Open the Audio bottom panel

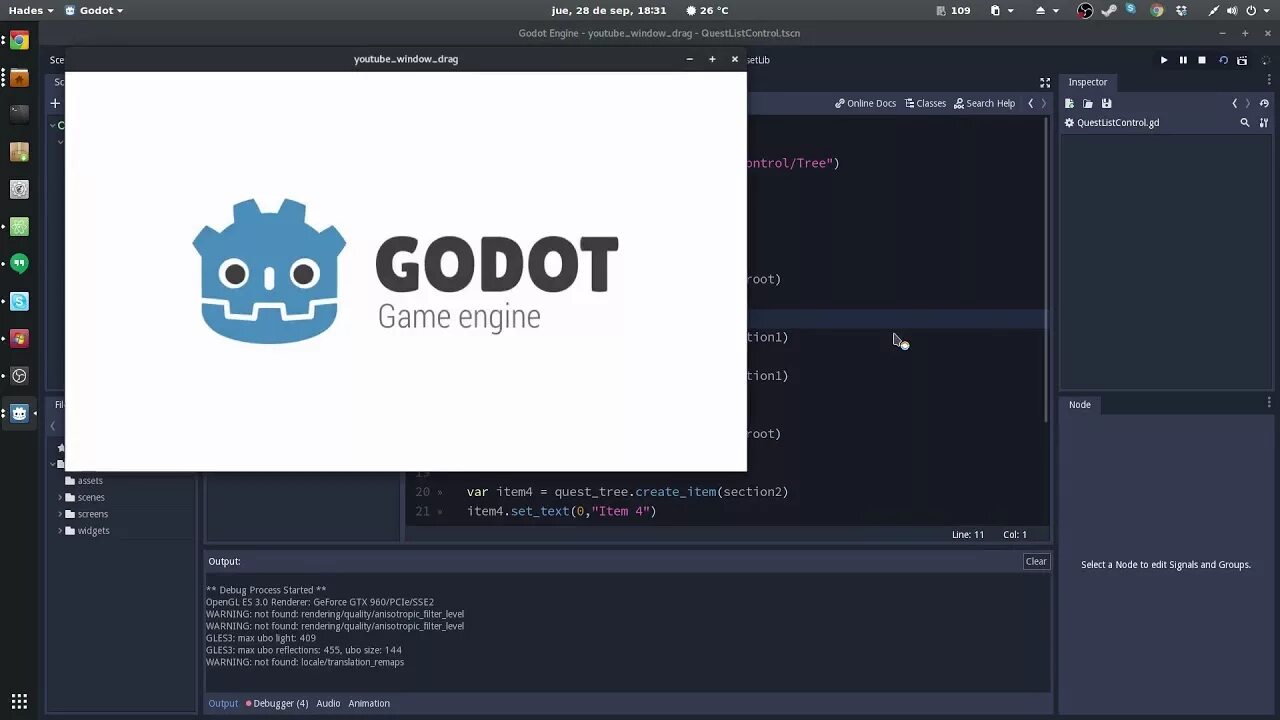(328, 703)
